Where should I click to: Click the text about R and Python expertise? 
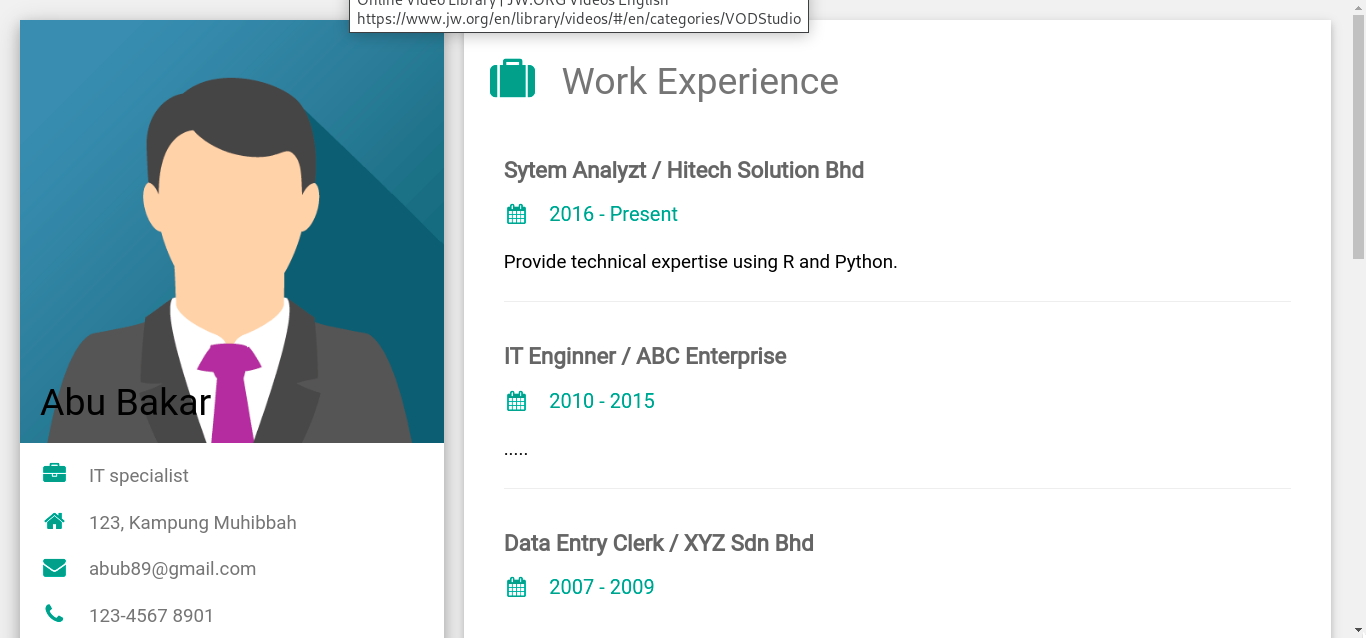pyautogui.click(x=701, y=262)
